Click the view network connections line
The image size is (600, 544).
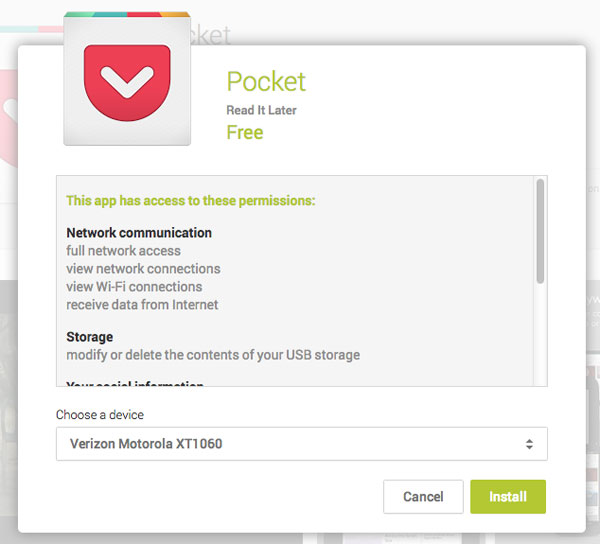[143, 269]
